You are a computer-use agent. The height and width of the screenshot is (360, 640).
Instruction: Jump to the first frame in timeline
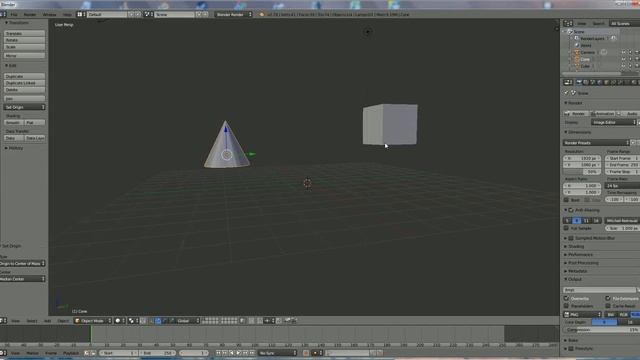pyautogui.click(x=218, y=353)
